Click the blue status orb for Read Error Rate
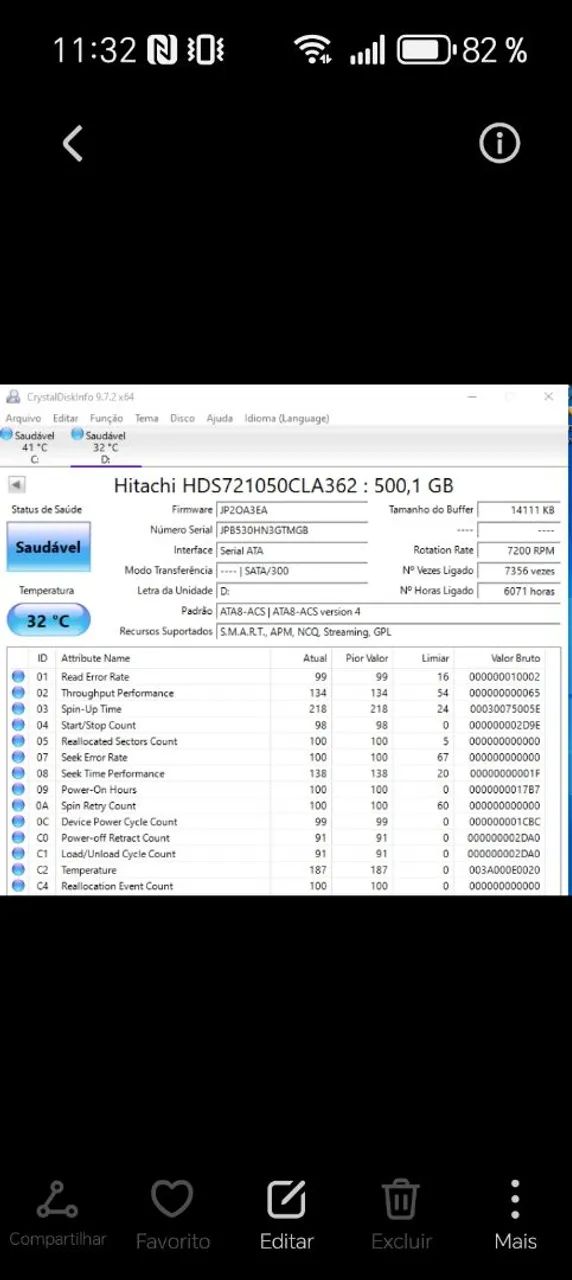572x1280 pixels. (18, 677)
